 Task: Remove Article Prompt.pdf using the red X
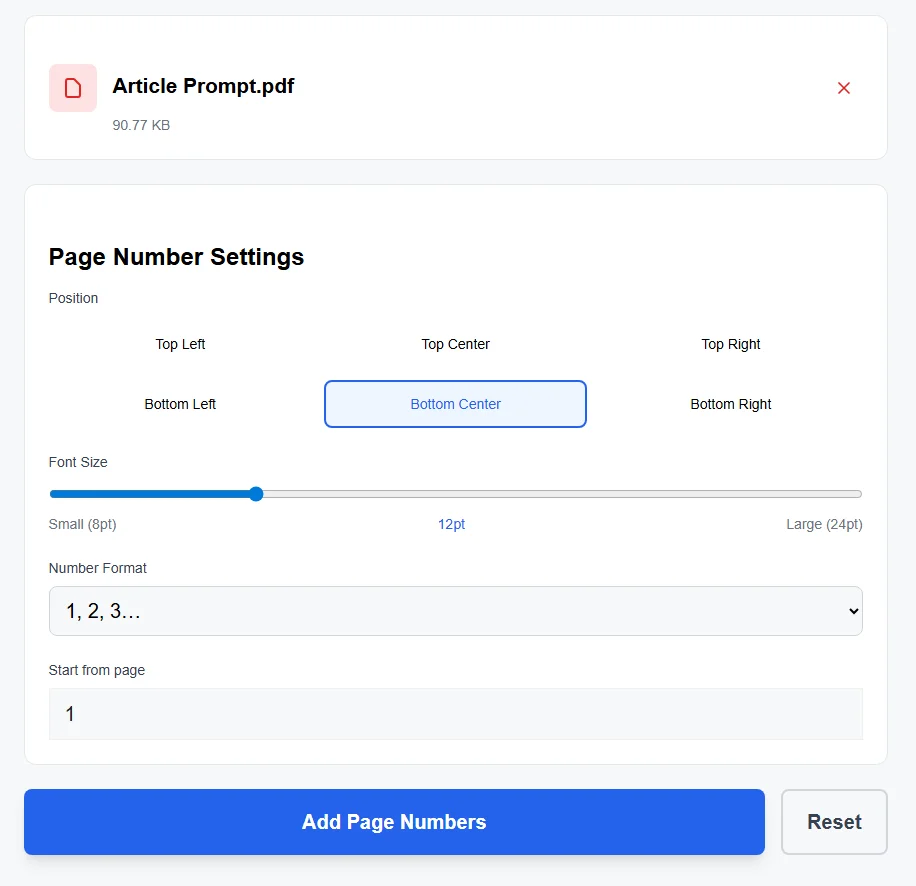(844, 88)
